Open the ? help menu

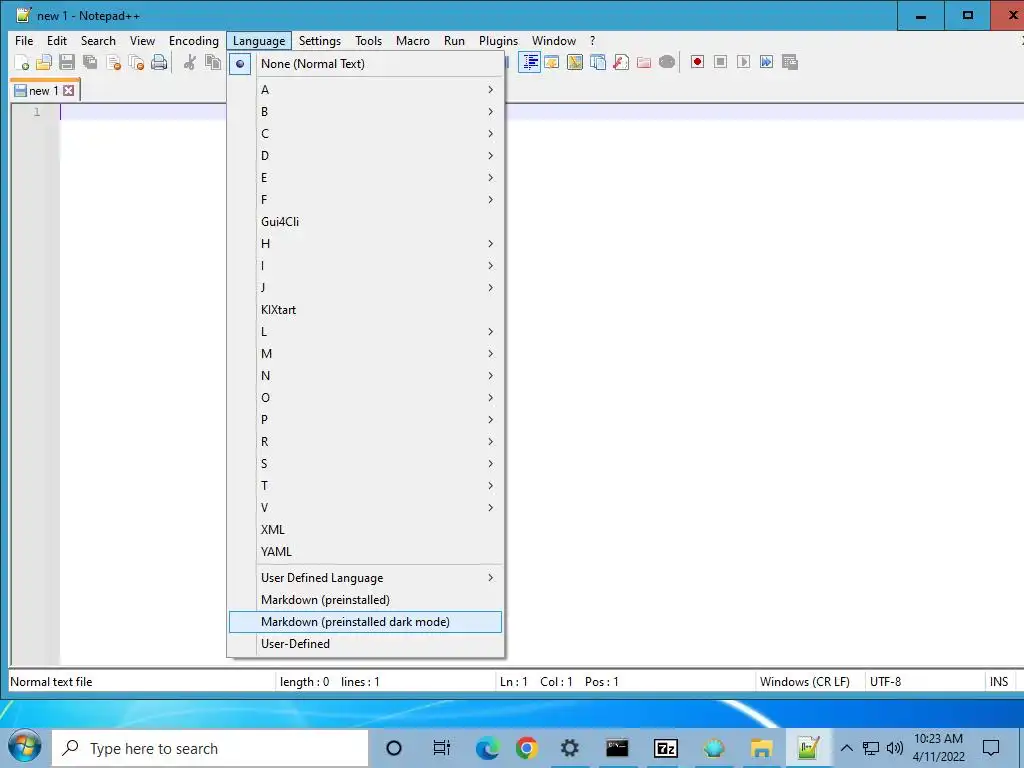(x=592, y=40)
